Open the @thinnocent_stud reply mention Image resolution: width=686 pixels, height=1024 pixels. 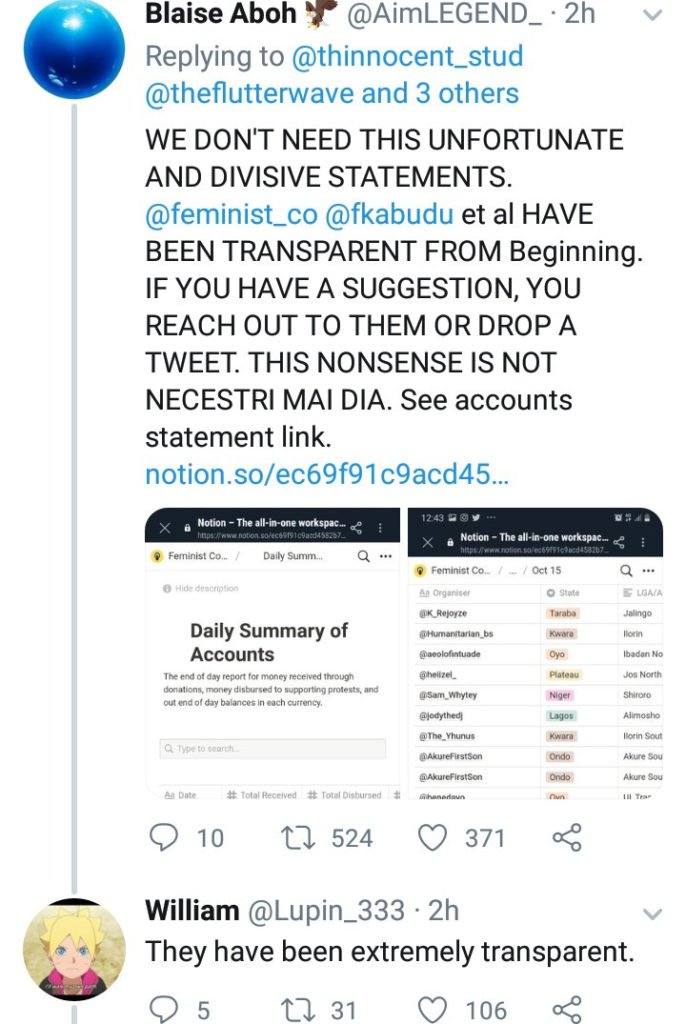(407, 56)
